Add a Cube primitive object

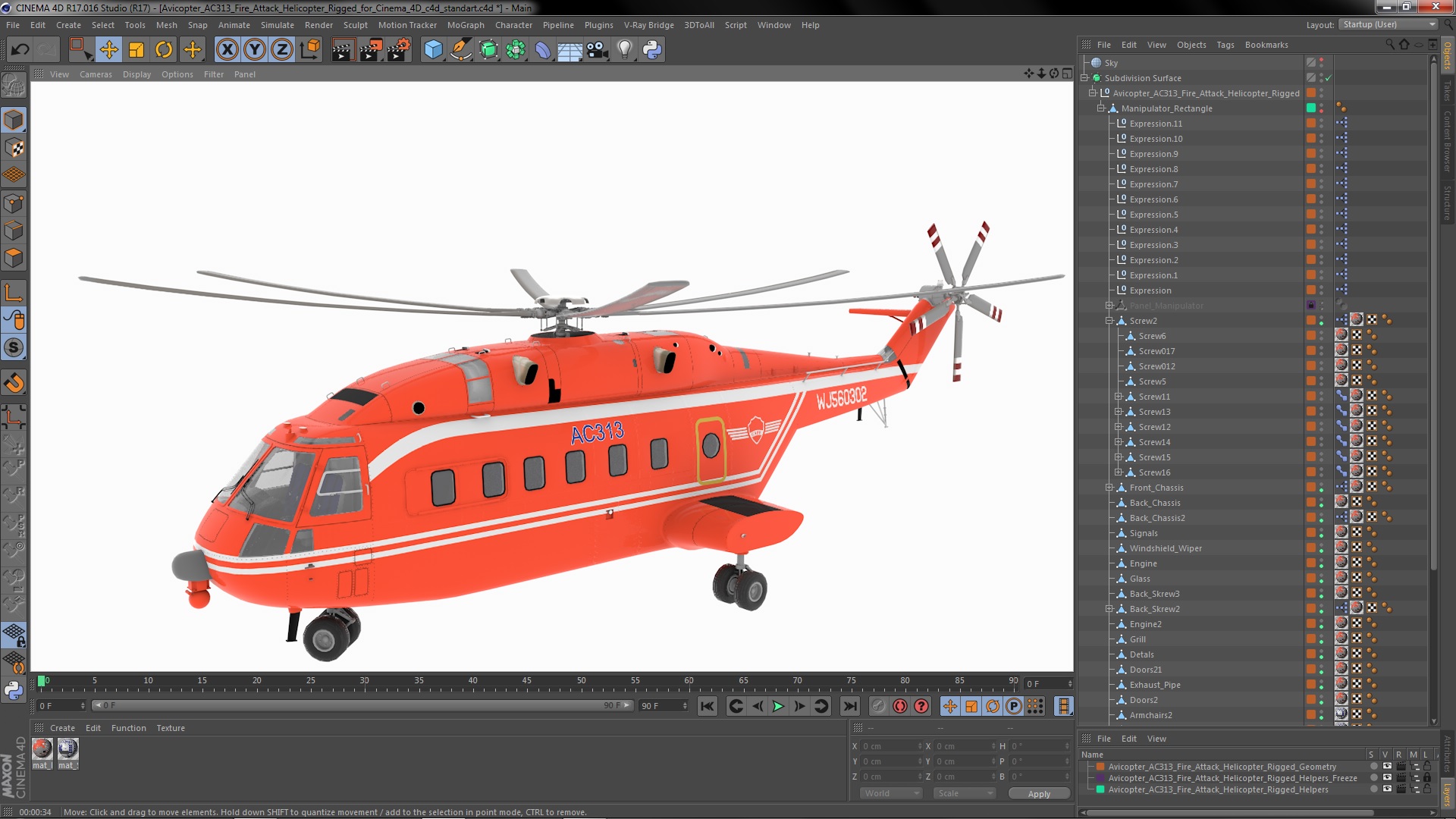click(x=433, y=50)
